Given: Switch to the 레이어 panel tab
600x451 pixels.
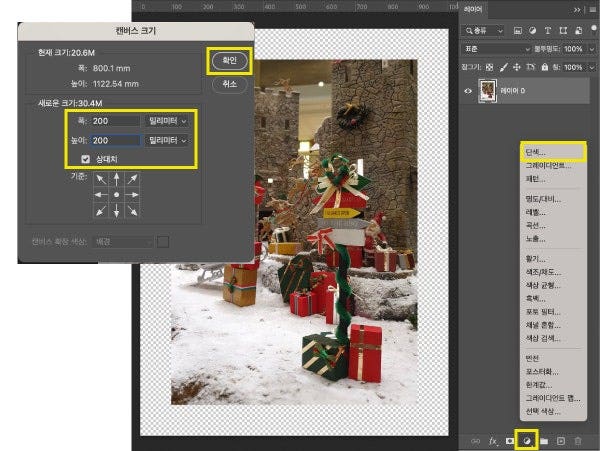Looking at the screenshot, I should pyautogui.click(x=473, y=10).
